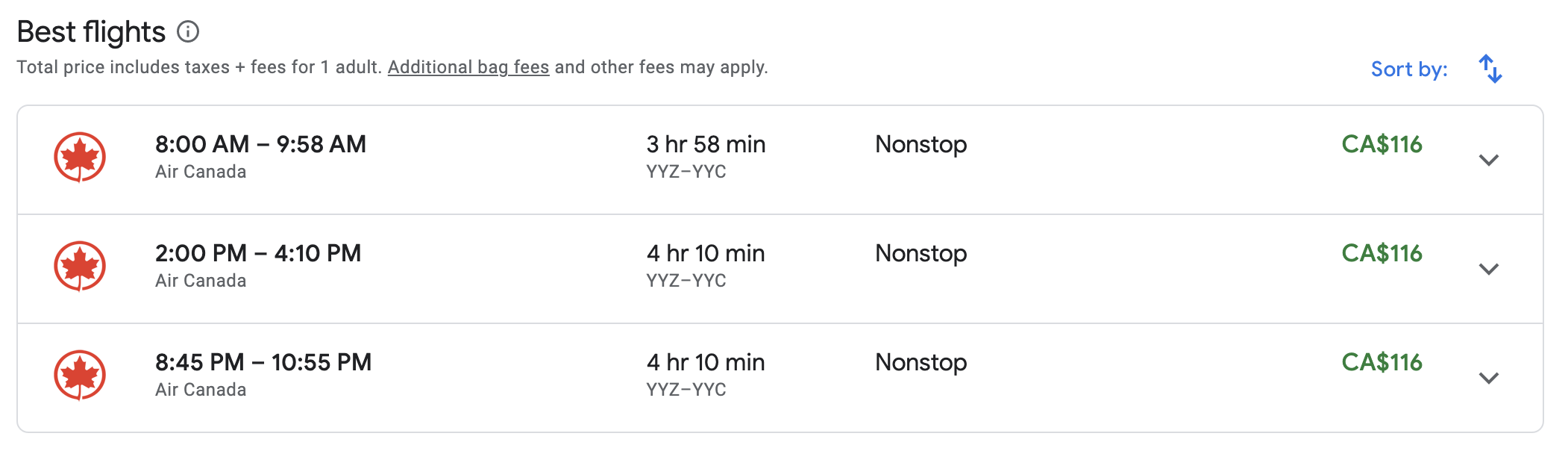The width and height of the screenshot is (1568, 451).
Task: Expand the 8:45 PM flight details
Action: [x=1488, y=378]
